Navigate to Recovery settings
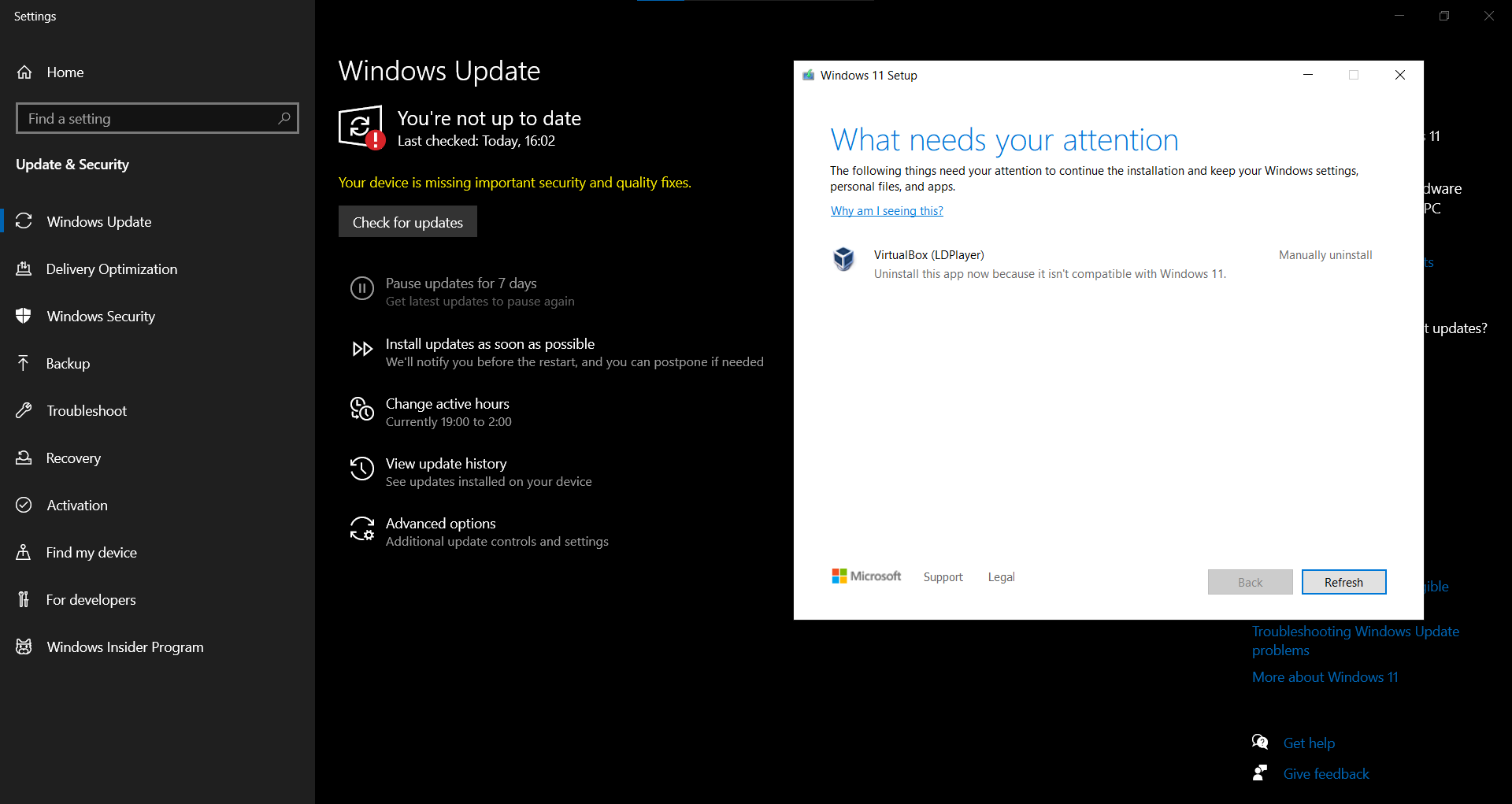1512x804 pixels. (157, 458)
